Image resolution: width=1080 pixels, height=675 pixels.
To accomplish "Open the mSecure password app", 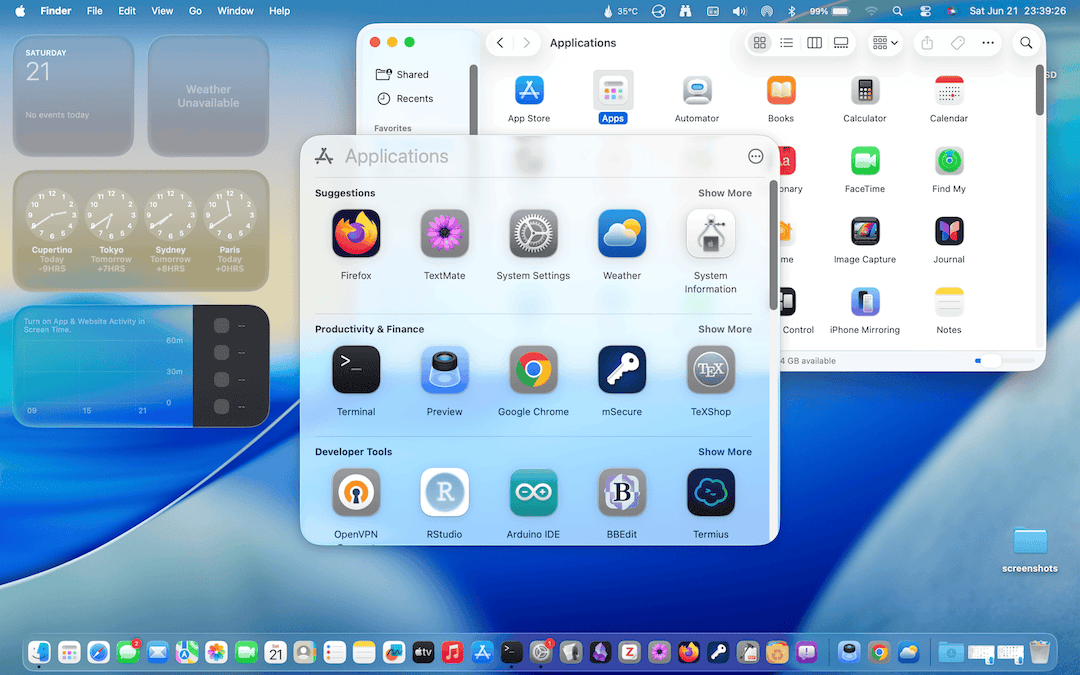I will (x=622, y=371).
